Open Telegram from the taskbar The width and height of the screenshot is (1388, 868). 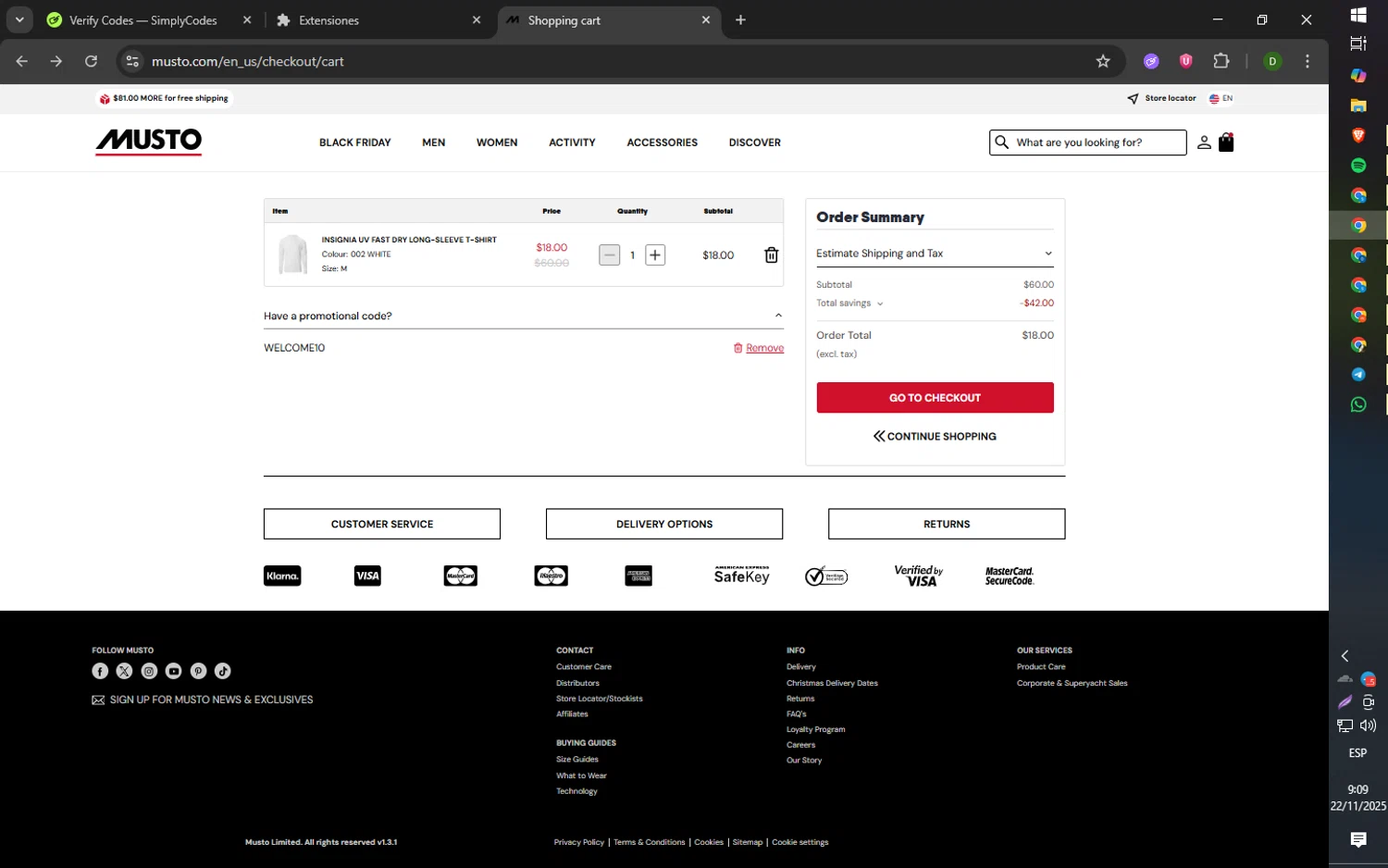click(1358, 375)
